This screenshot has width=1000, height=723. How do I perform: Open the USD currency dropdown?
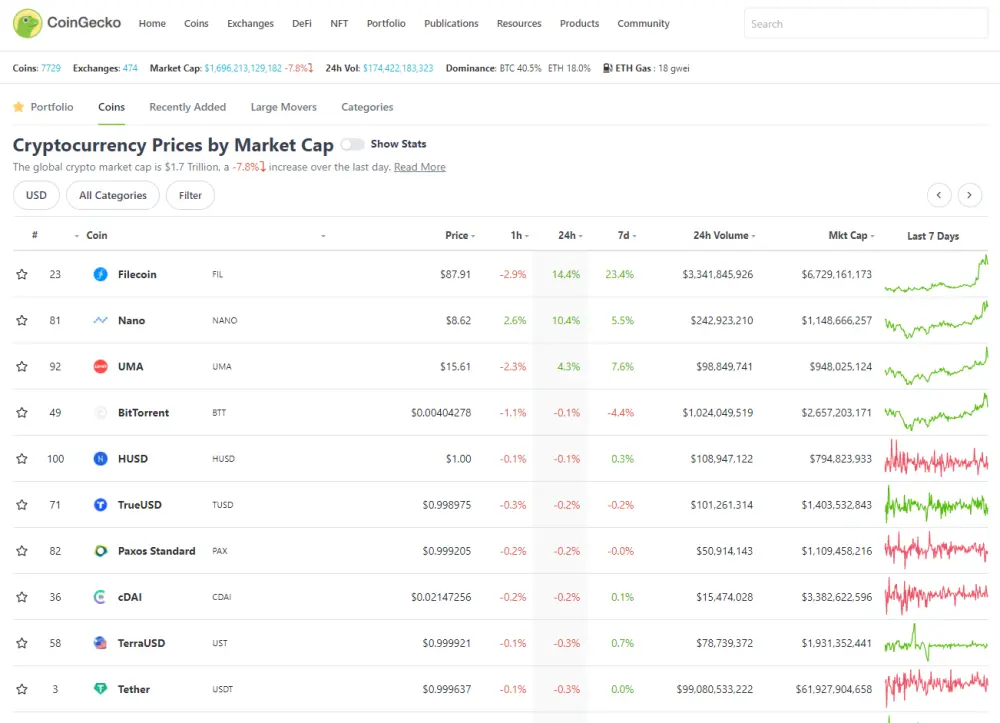(x=36, y=195)
